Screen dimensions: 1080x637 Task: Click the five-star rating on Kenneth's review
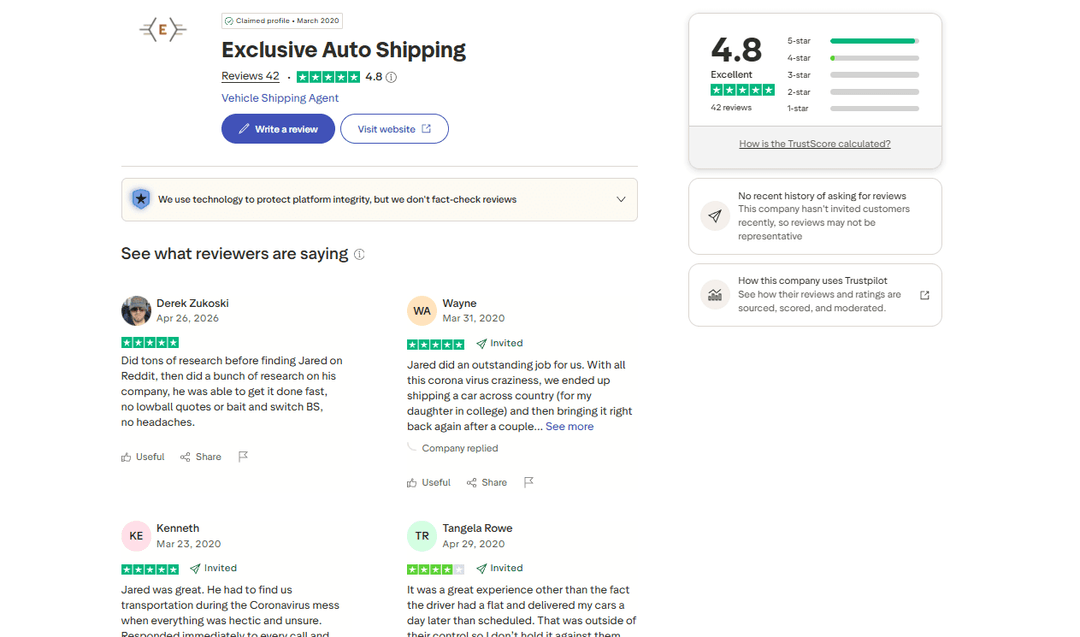tap(150, 570)
